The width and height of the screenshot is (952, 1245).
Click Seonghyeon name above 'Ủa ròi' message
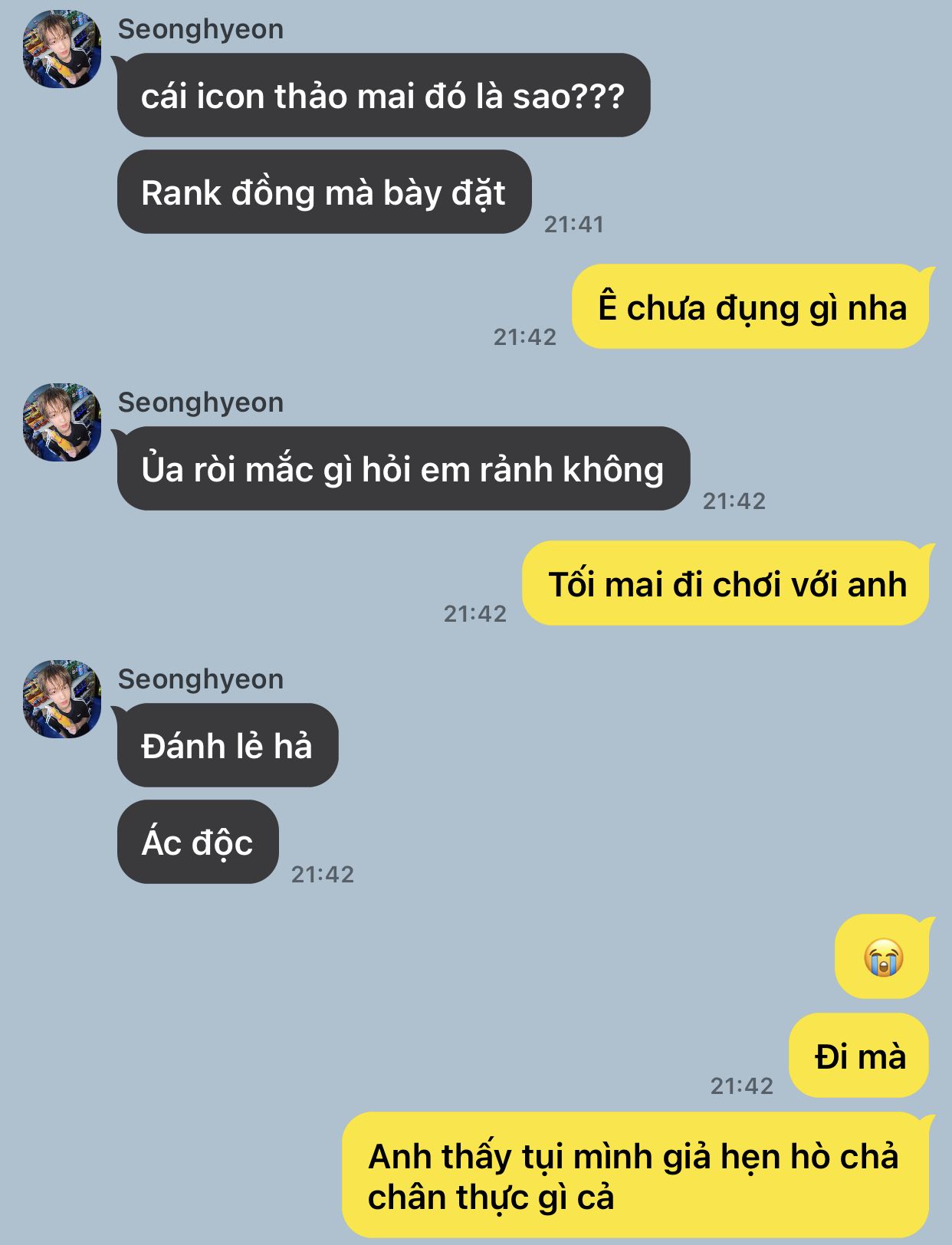(201, 402)
